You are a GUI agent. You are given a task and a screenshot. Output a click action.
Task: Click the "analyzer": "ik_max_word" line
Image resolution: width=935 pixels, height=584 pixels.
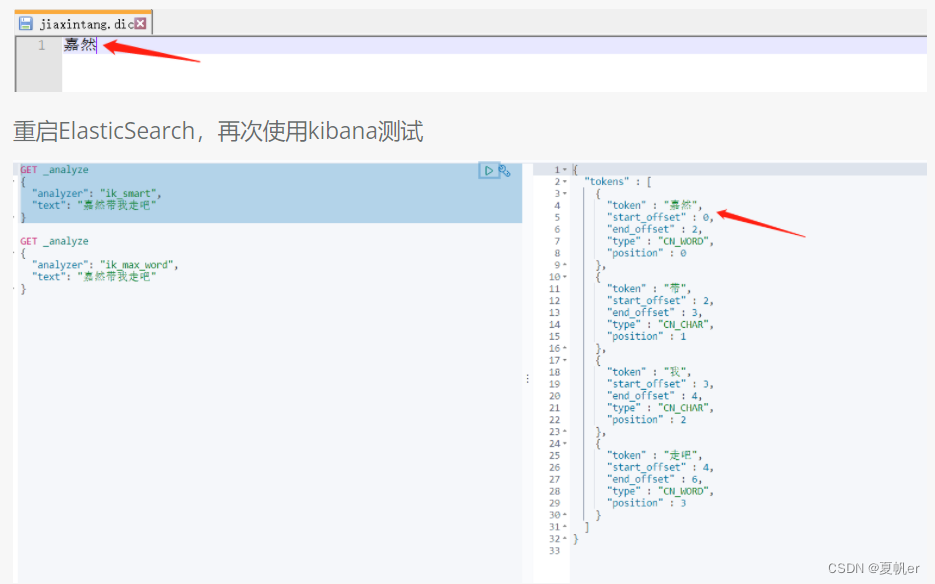105,265
